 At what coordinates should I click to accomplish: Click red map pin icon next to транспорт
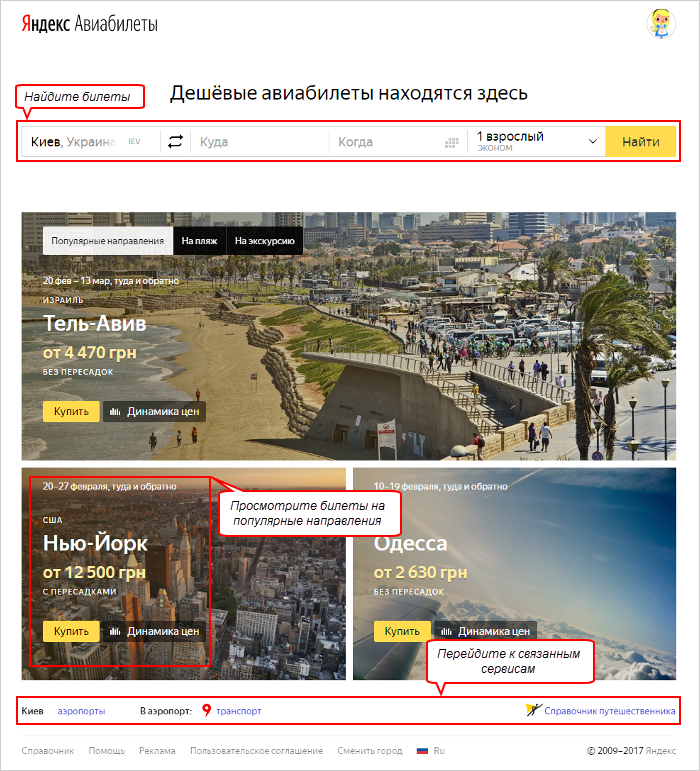tap(206, 710)
